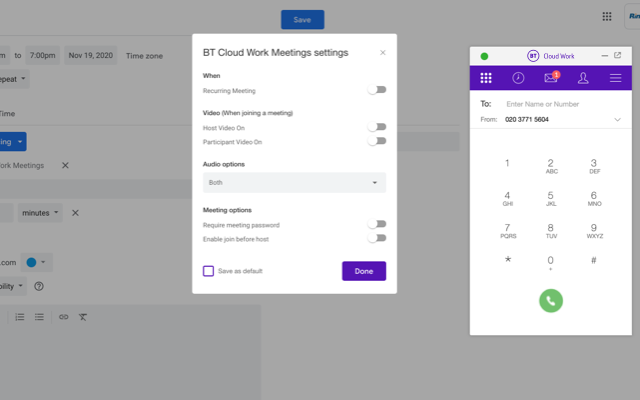Expand the From number dropdown chevron
This screenshot has width=640, height=400.
pos(617,120)
